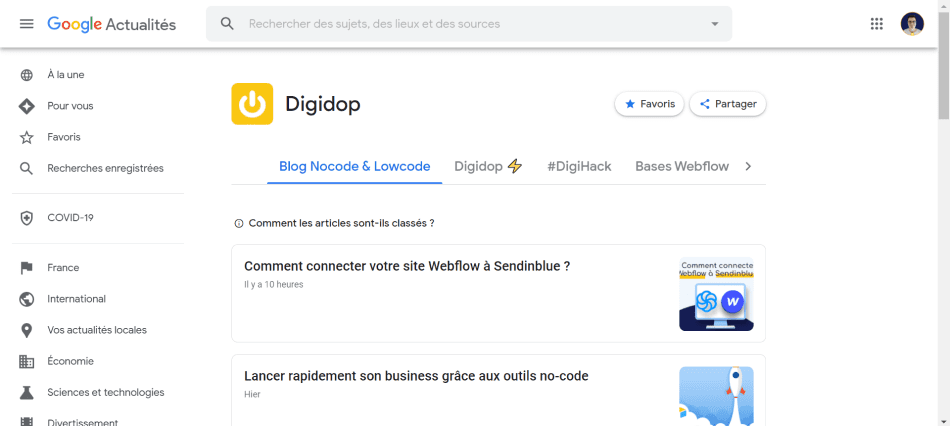Viewport: 950px width, 427px height.
Task: Click the Partager button
Action: pyautogui.click(x=728, y=104)
